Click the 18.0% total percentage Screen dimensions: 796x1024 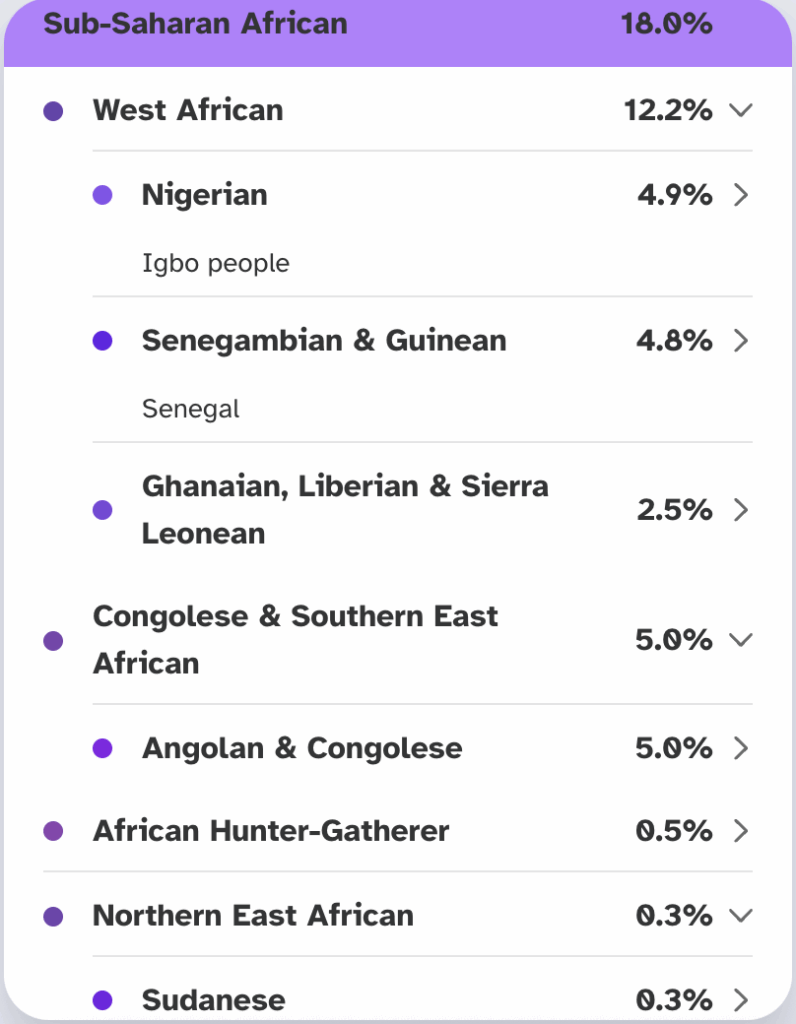pyautogui.click(x=667, y=24)
